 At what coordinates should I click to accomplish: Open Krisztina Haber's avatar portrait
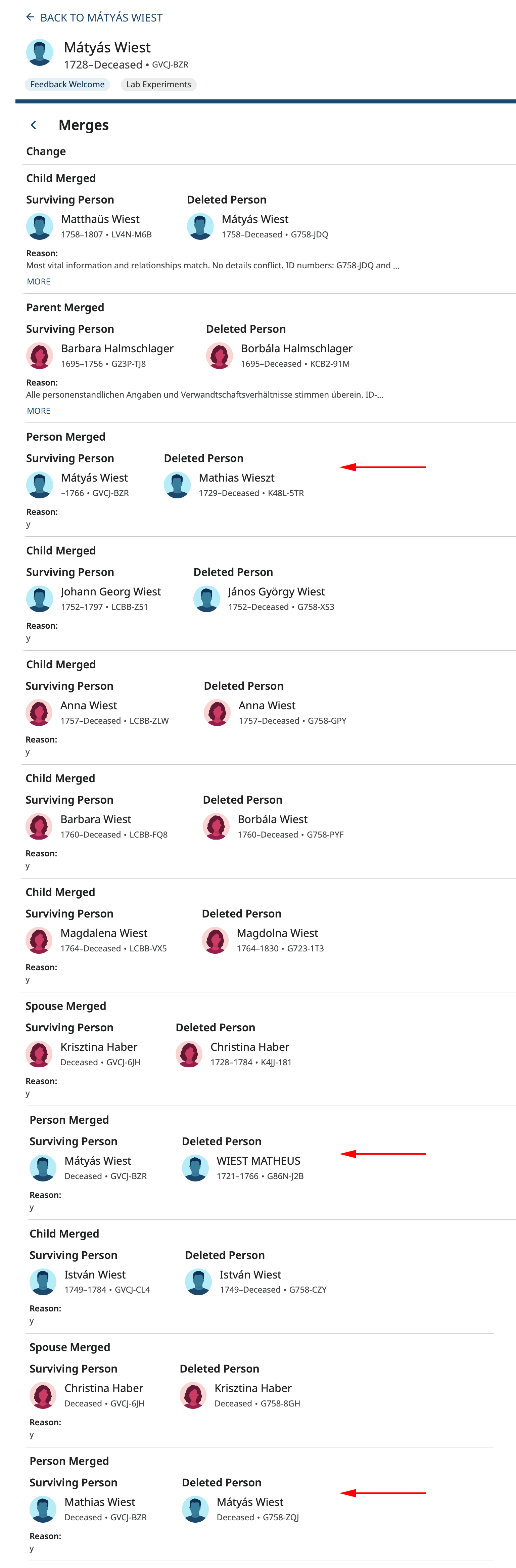coord(39,1054)
